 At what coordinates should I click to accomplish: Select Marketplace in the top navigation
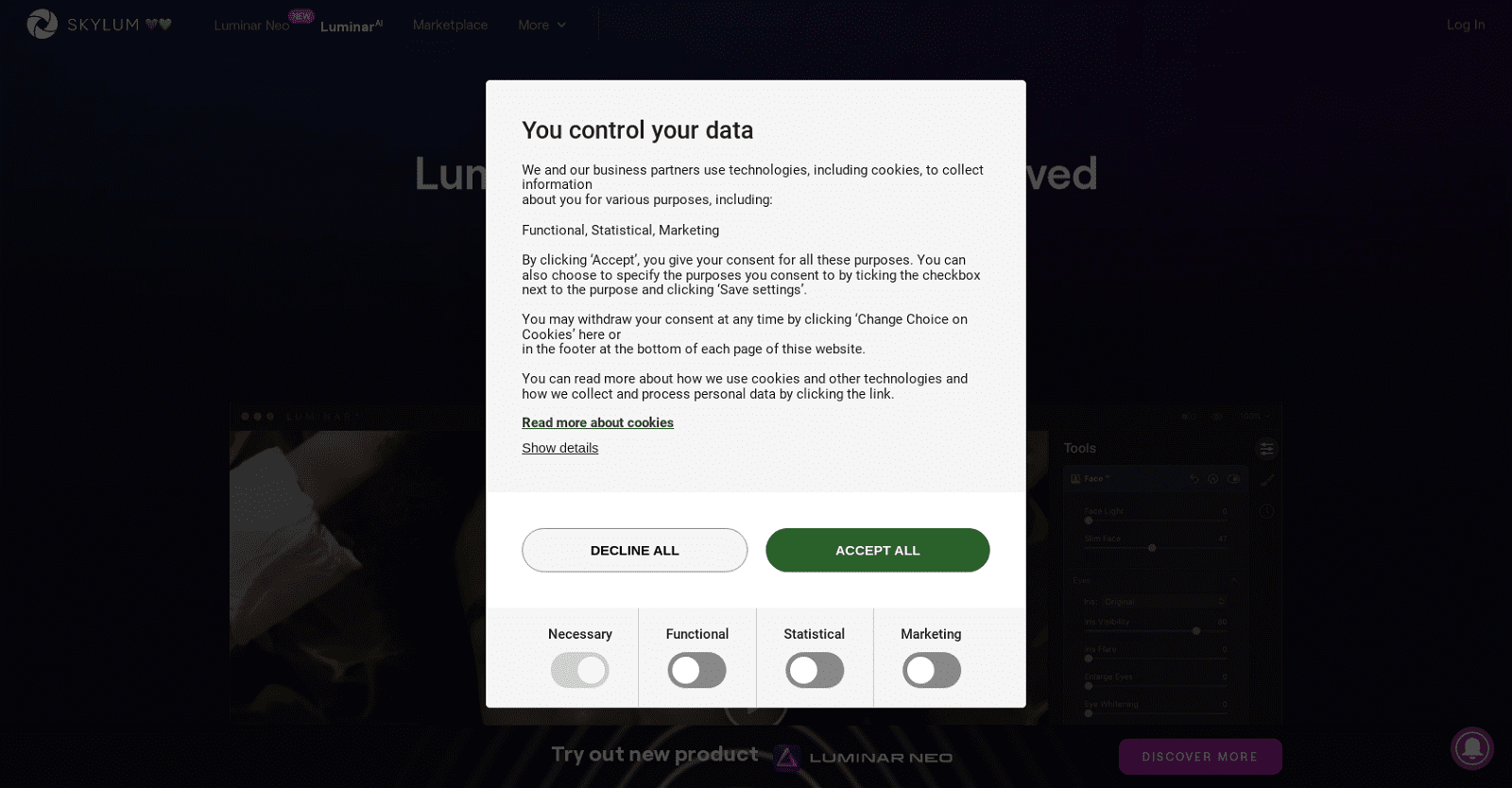click(x=449, y=25)
